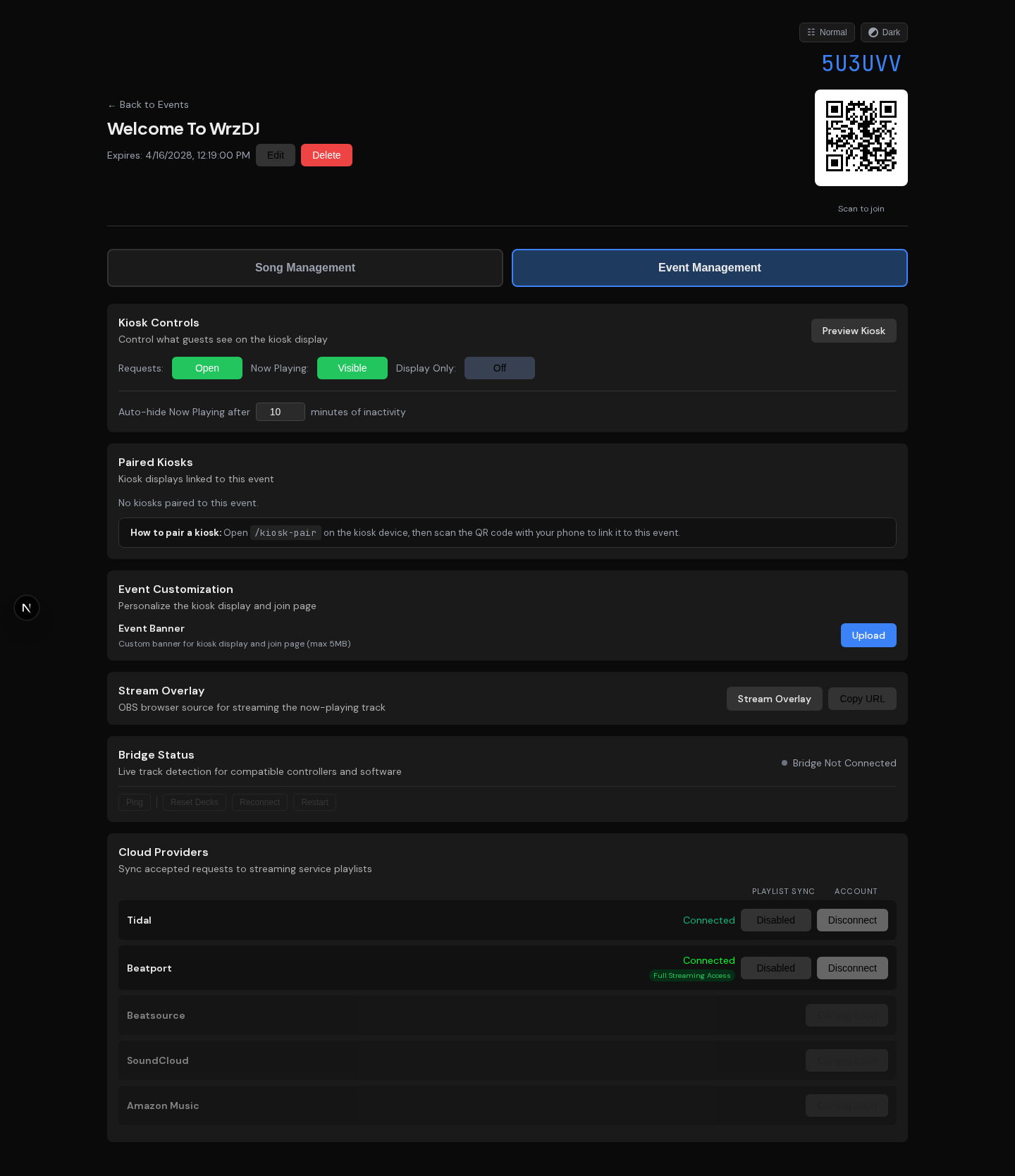The width and height of the screenshot is (1015, 1176).
Task: Toggle the Normal view mode button
Action: pyautogui.click(x=827, y=32)
